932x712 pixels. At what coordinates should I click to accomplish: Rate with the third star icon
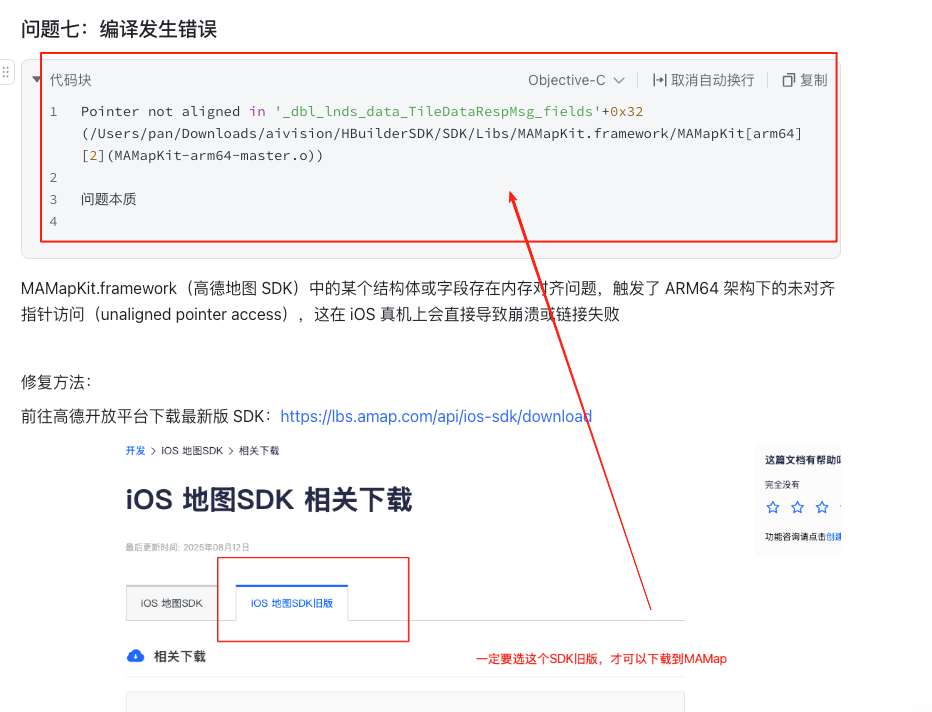click(822, 507)
